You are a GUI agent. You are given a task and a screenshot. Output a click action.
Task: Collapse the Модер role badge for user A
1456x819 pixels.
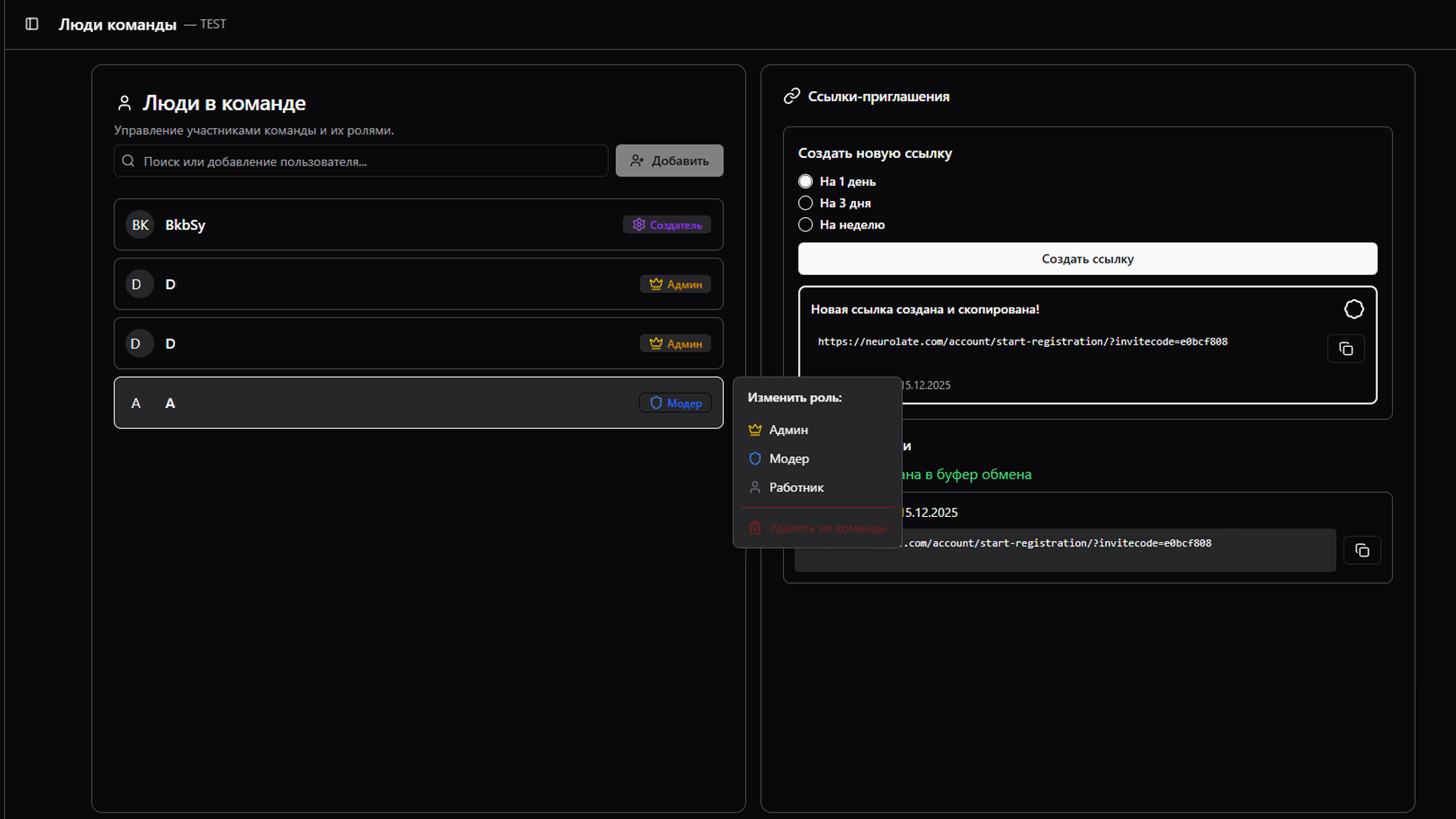[675, 403]
